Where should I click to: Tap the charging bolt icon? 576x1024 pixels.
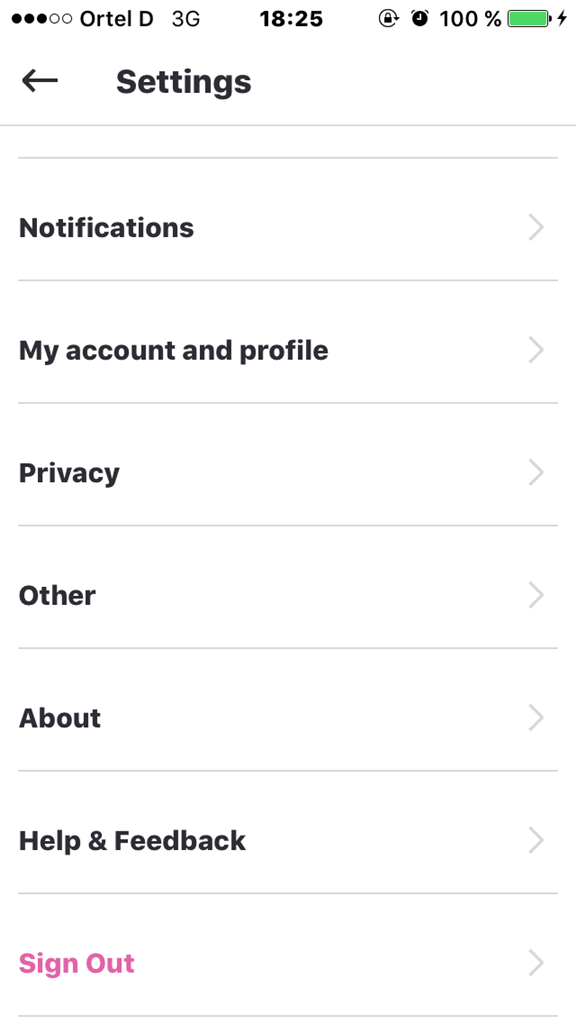(562, 18)
